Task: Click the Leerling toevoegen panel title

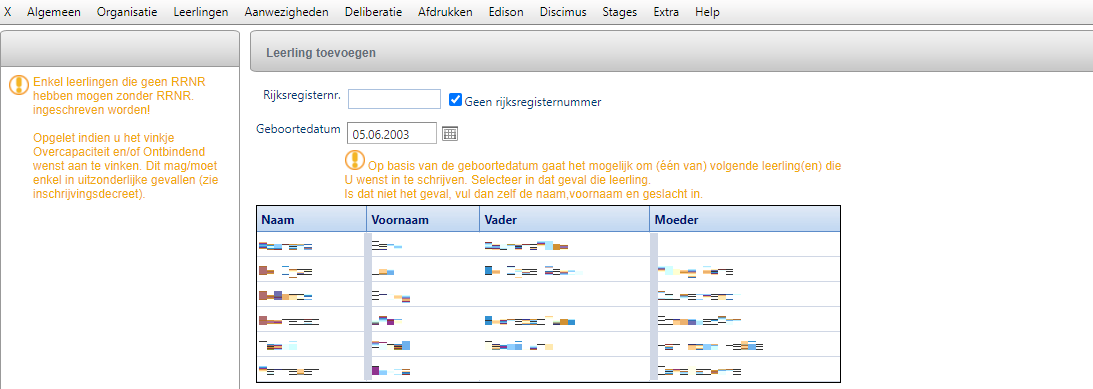Action: coord(321,52)
